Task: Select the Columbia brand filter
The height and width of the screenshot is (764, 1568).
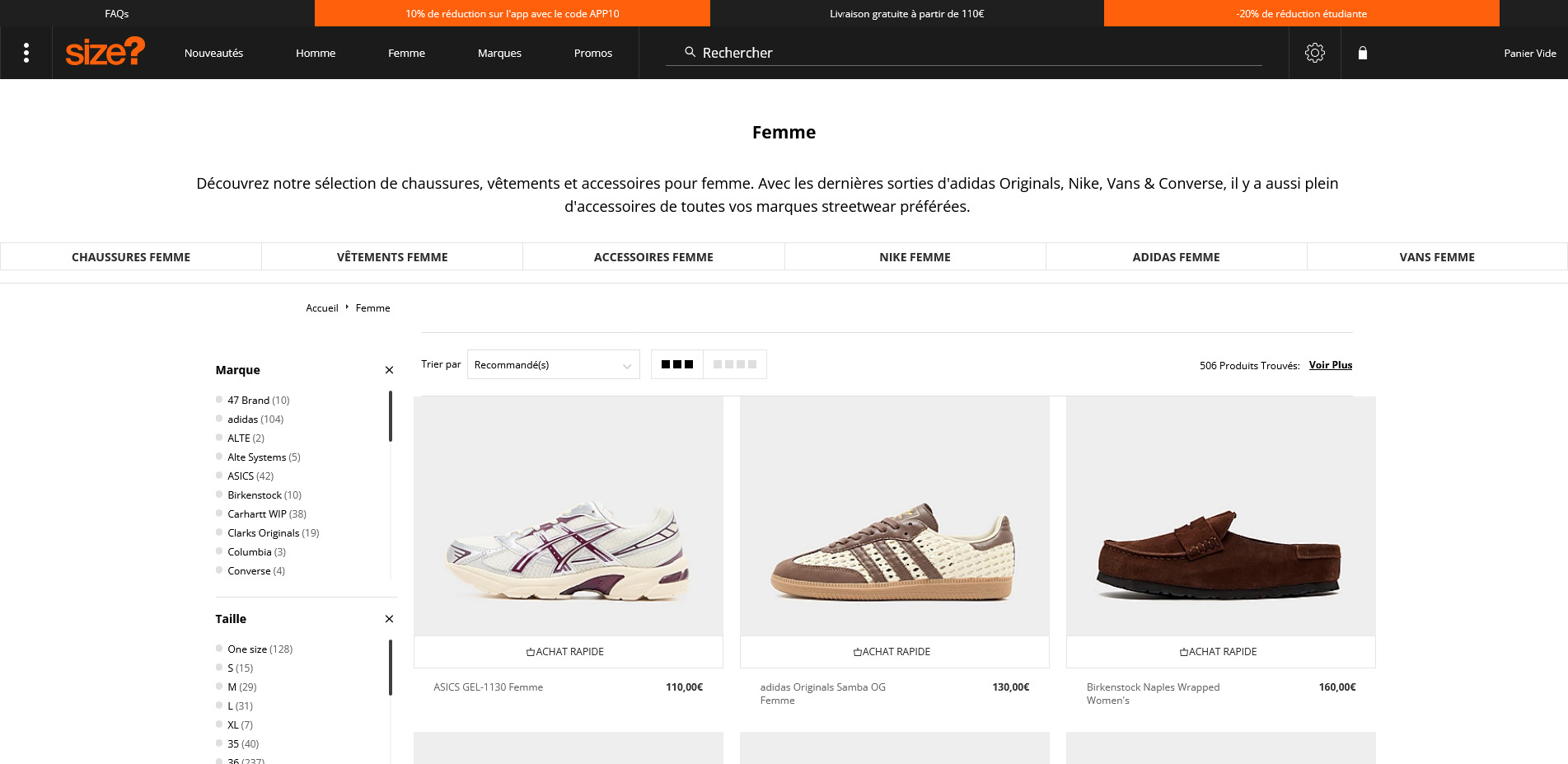Action: pos(250,551)
